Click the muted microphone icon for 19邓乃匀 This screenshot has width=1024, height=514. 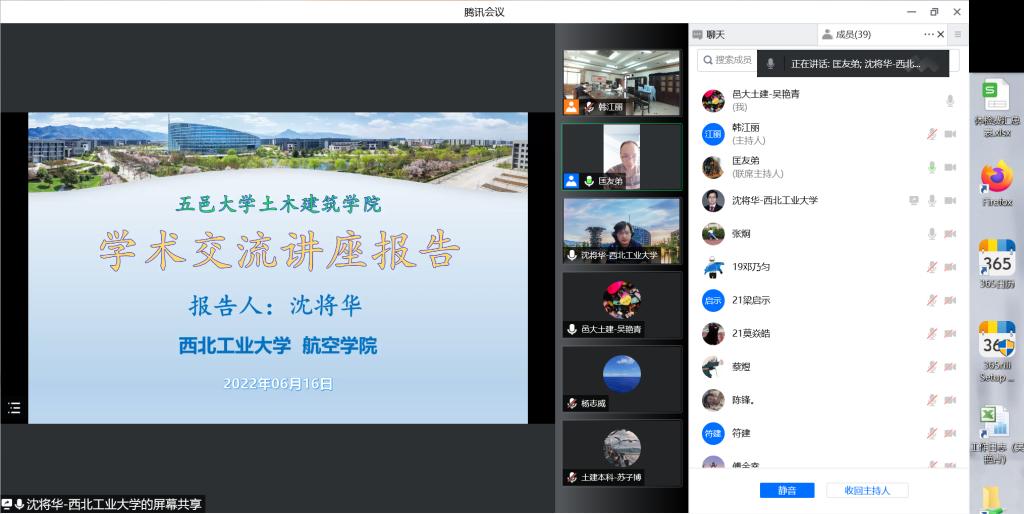point(932,267)
